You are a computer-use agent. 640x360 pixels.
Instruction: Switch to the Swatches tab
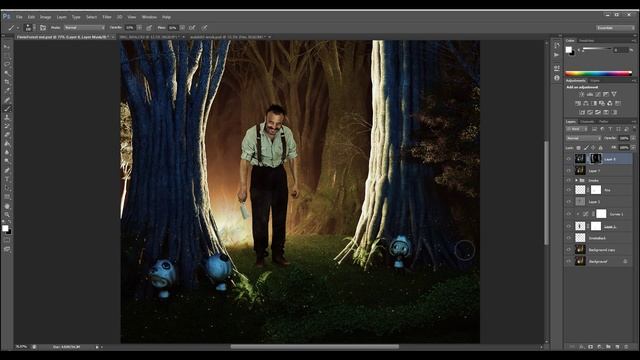(587, 41)
